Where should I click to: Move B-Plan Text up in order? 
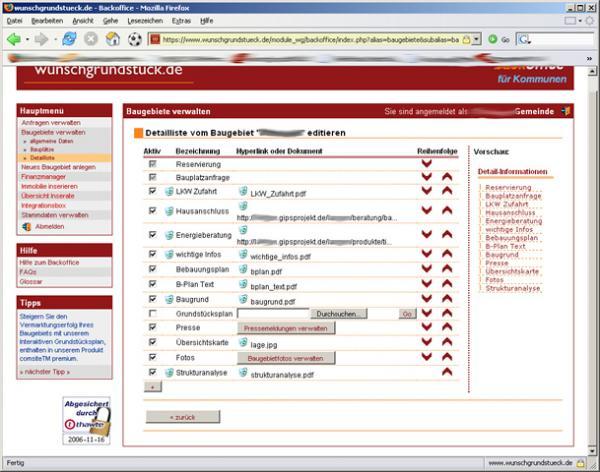[447, 284]
